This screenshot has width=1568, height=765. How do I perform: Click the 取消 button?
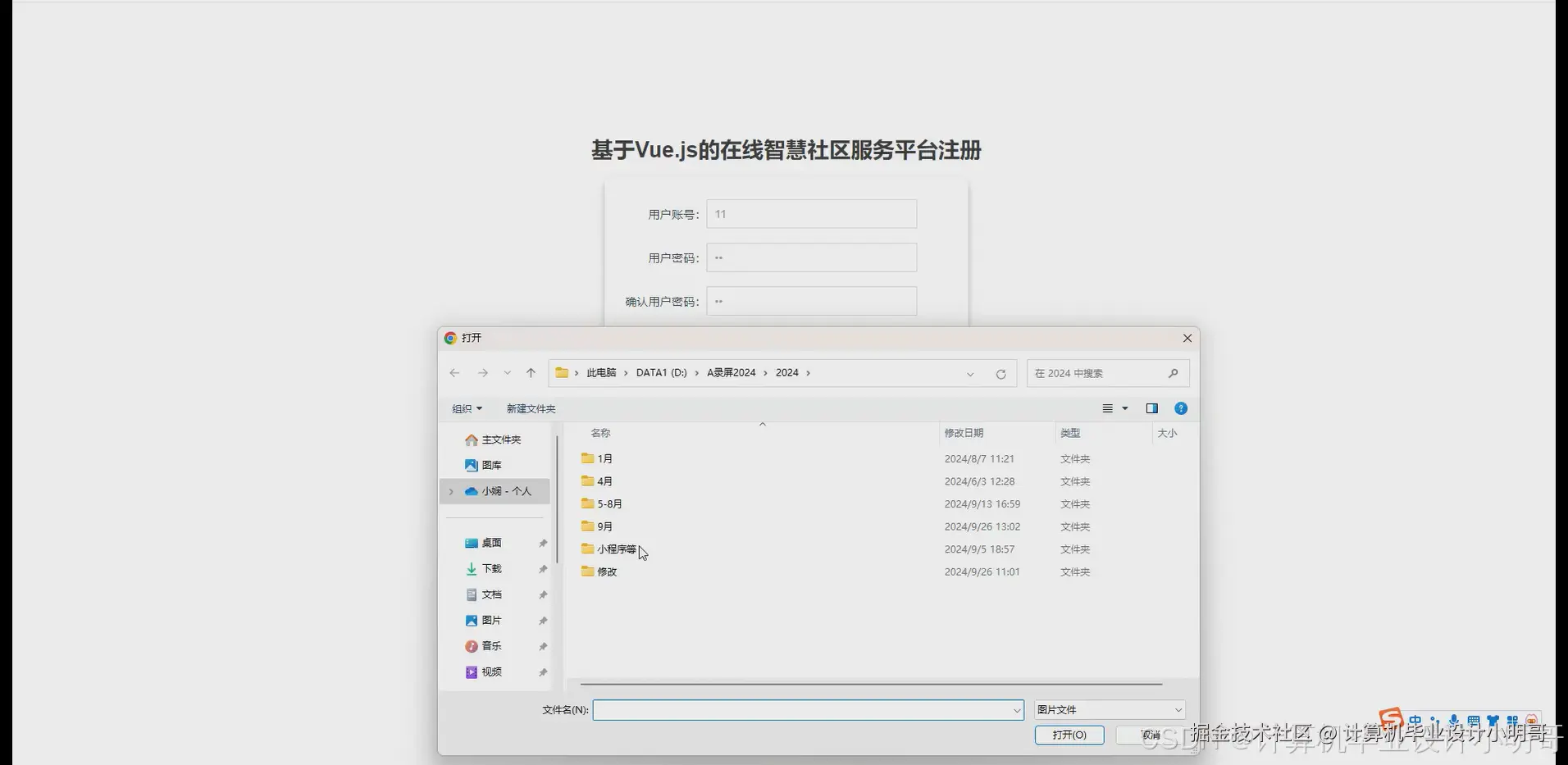1150,735
